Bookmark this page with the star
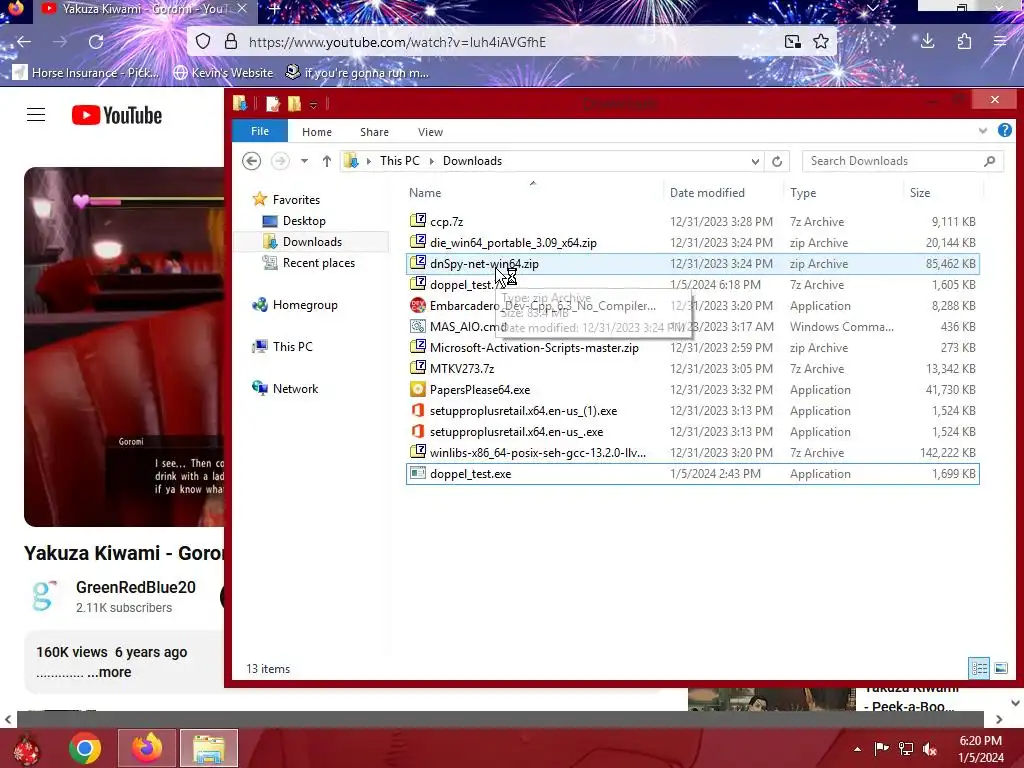1024x768 pixels. click(821, 42)
